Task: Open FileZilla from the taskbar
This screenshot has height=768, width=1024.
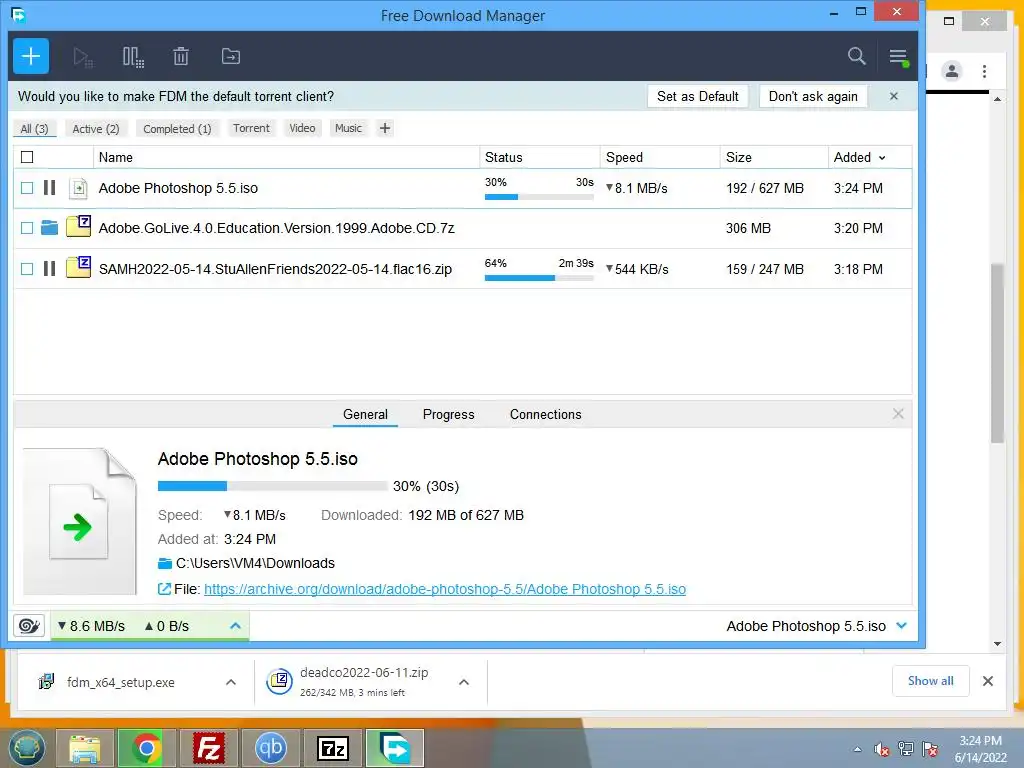Action: click(209, 748)
